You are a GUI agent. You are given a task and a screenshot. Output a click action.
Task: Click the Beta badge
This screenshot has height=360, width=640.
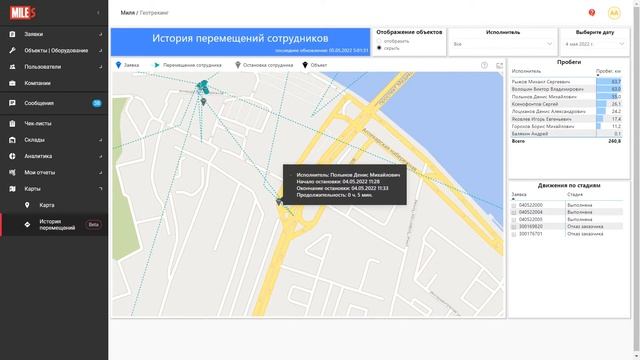[93, 224]
